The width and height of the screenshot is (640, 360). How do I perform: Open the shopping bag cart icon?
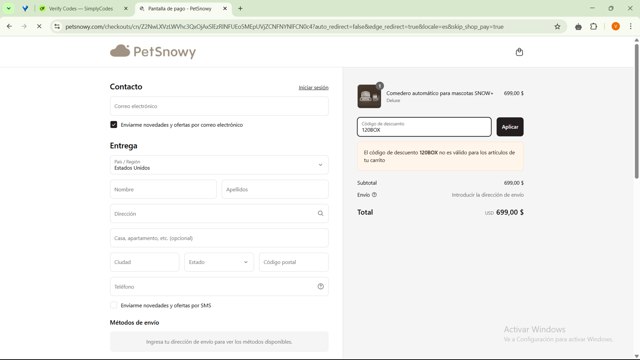point(519,52)
